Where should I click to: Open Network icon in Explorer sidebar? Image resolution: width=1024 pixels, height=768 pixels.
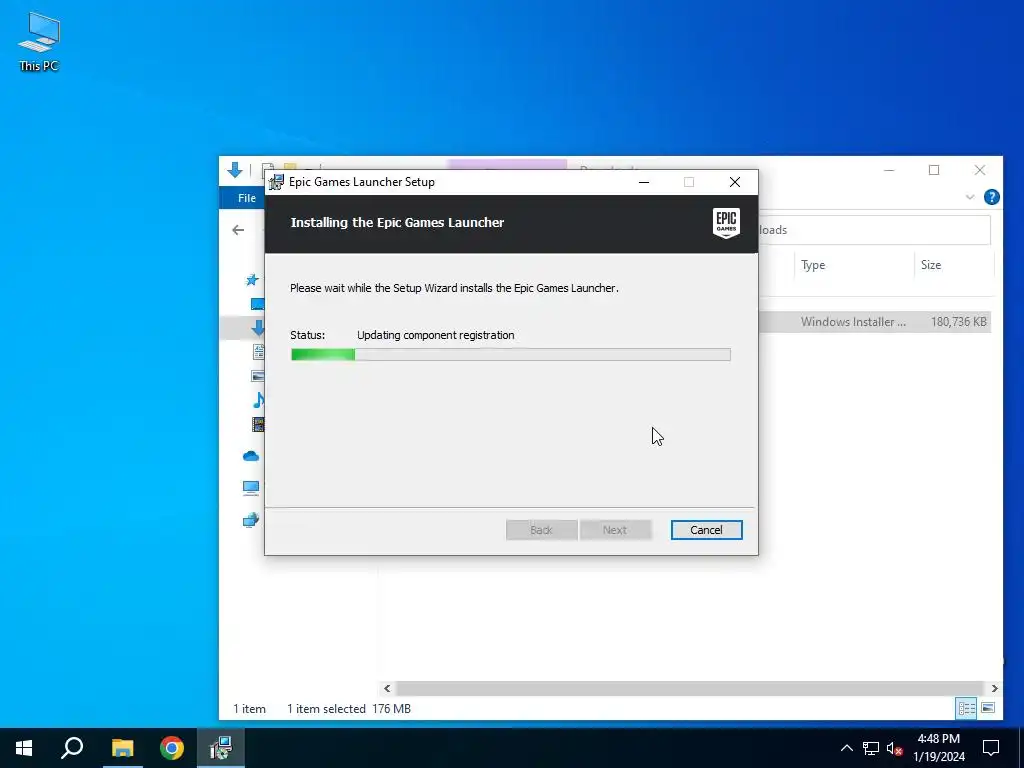pyautogui.click(x=251, y=520)
